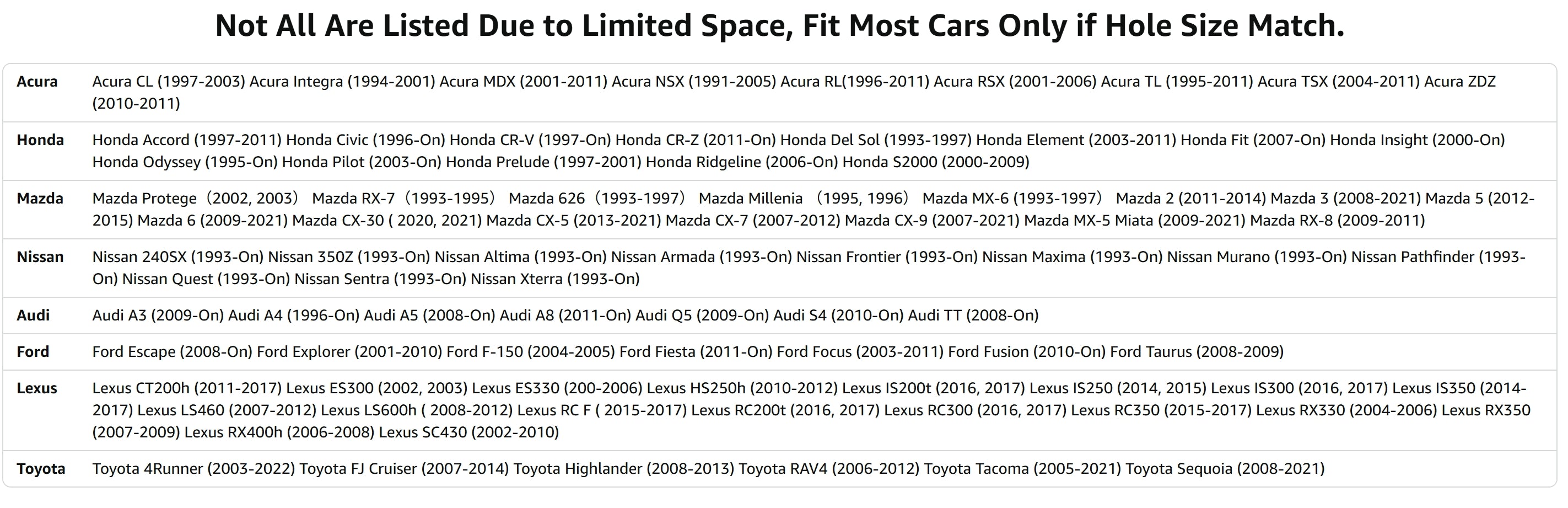Click the Ford Escape (2008-On) entry
This screenshot has width=1568, height=508.
coord(173,352)
